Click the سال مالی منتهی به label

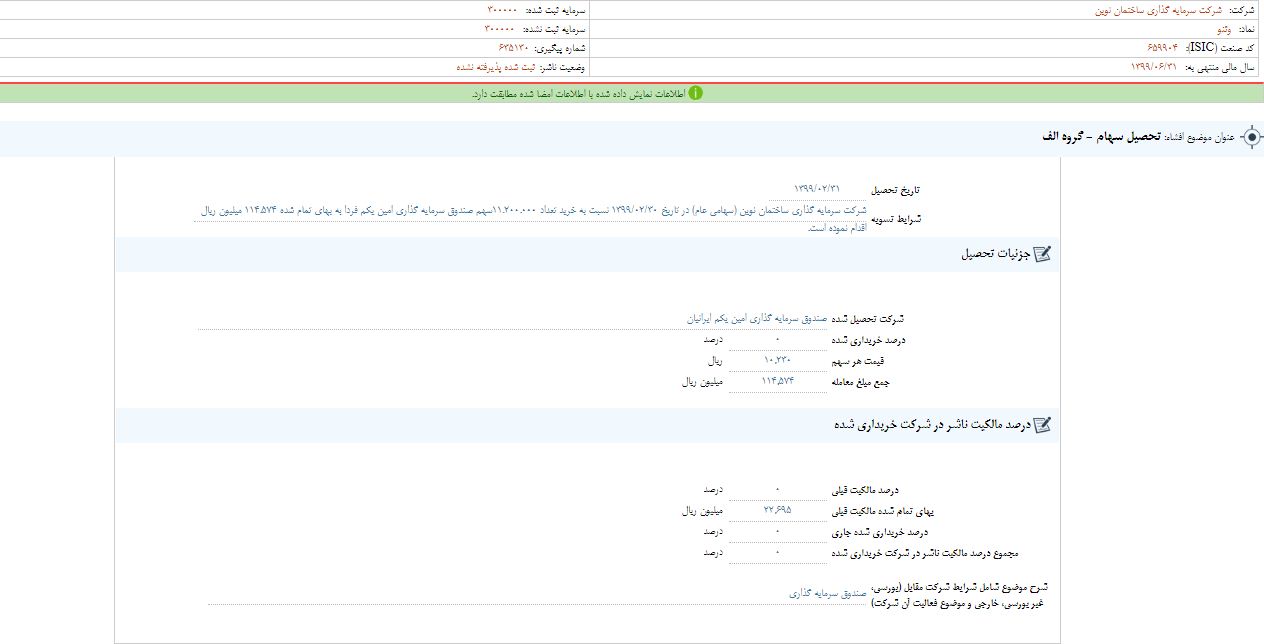point(1221,67)
